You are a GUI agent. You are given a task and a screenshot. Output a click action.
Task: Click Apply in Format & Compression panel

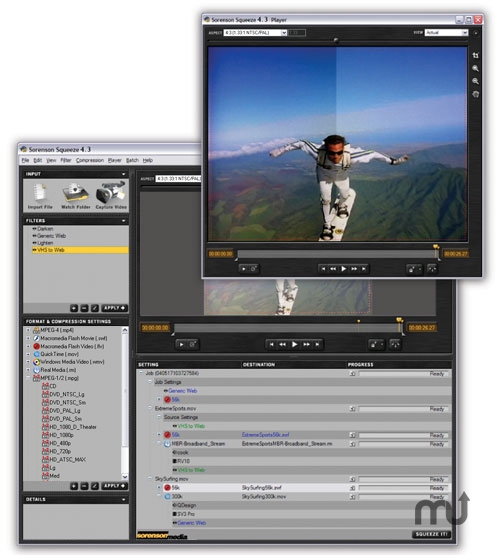click(x=114, y=486)
